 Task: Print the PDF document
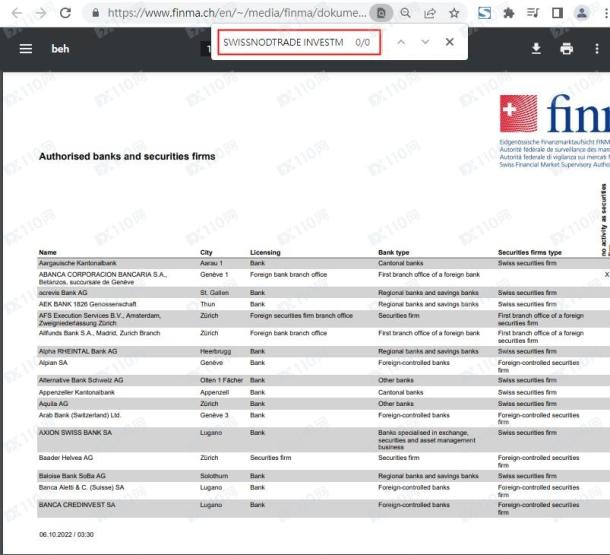[x=566, y=49]
